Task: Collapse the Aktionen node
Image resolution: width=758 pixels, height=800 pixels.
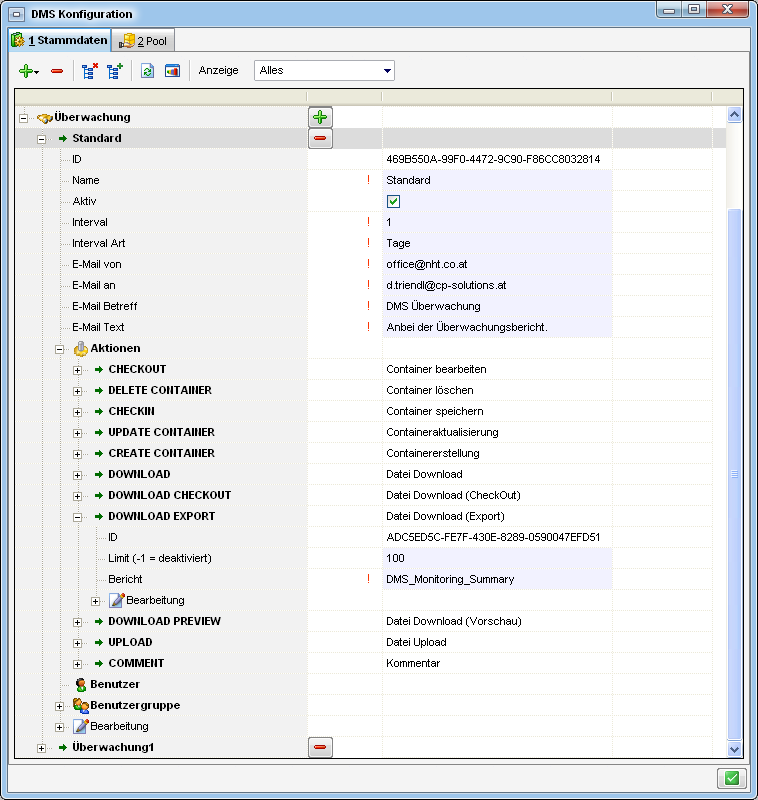Action: [60, 349]
